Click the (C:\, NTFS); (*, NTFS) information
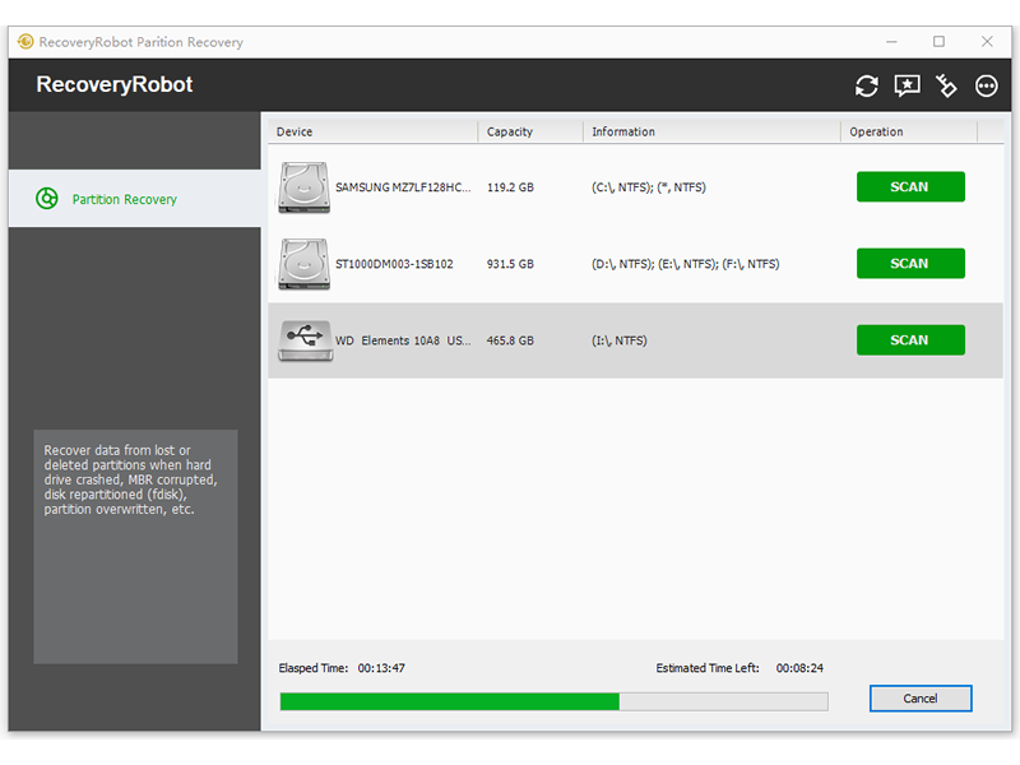This screenshot has width=1020, height=765. (x=649, y=187)
